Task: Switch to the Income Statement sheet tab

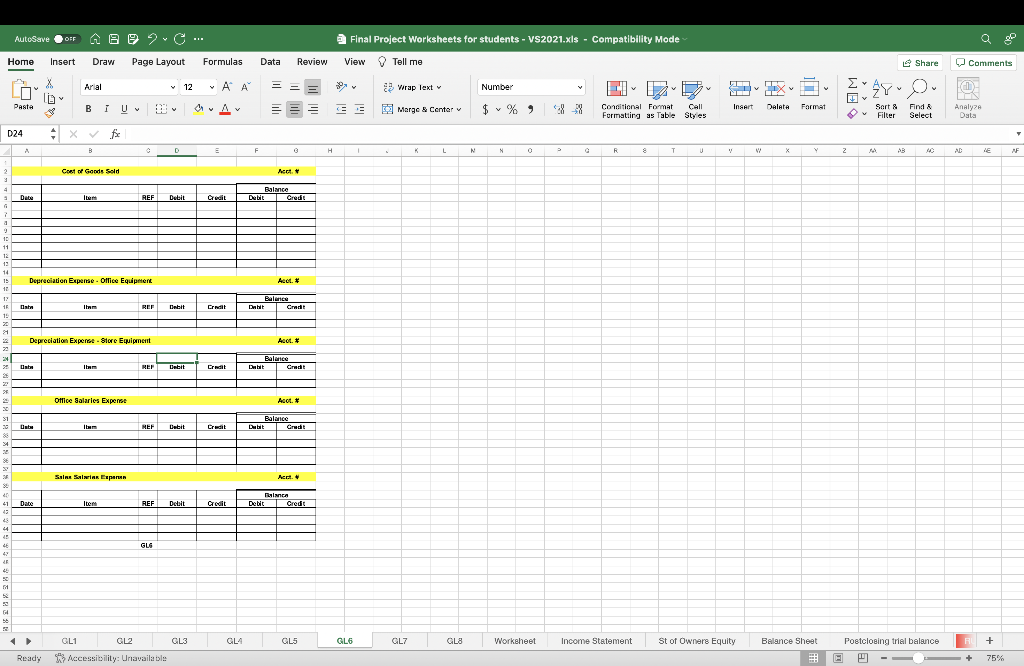Action: [596, 641]
